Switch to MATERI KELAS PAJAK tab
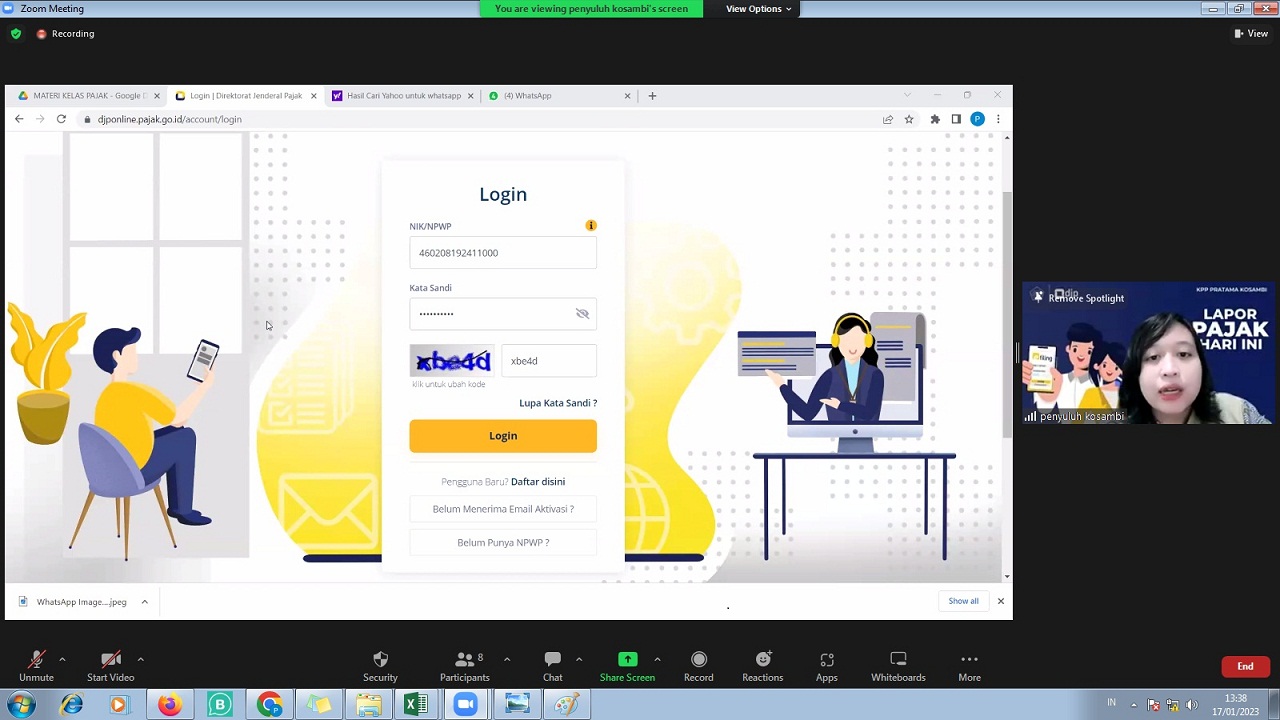The width and height of the screenshot is (1280, 720). pyautogui.click(x=85, y=96)
